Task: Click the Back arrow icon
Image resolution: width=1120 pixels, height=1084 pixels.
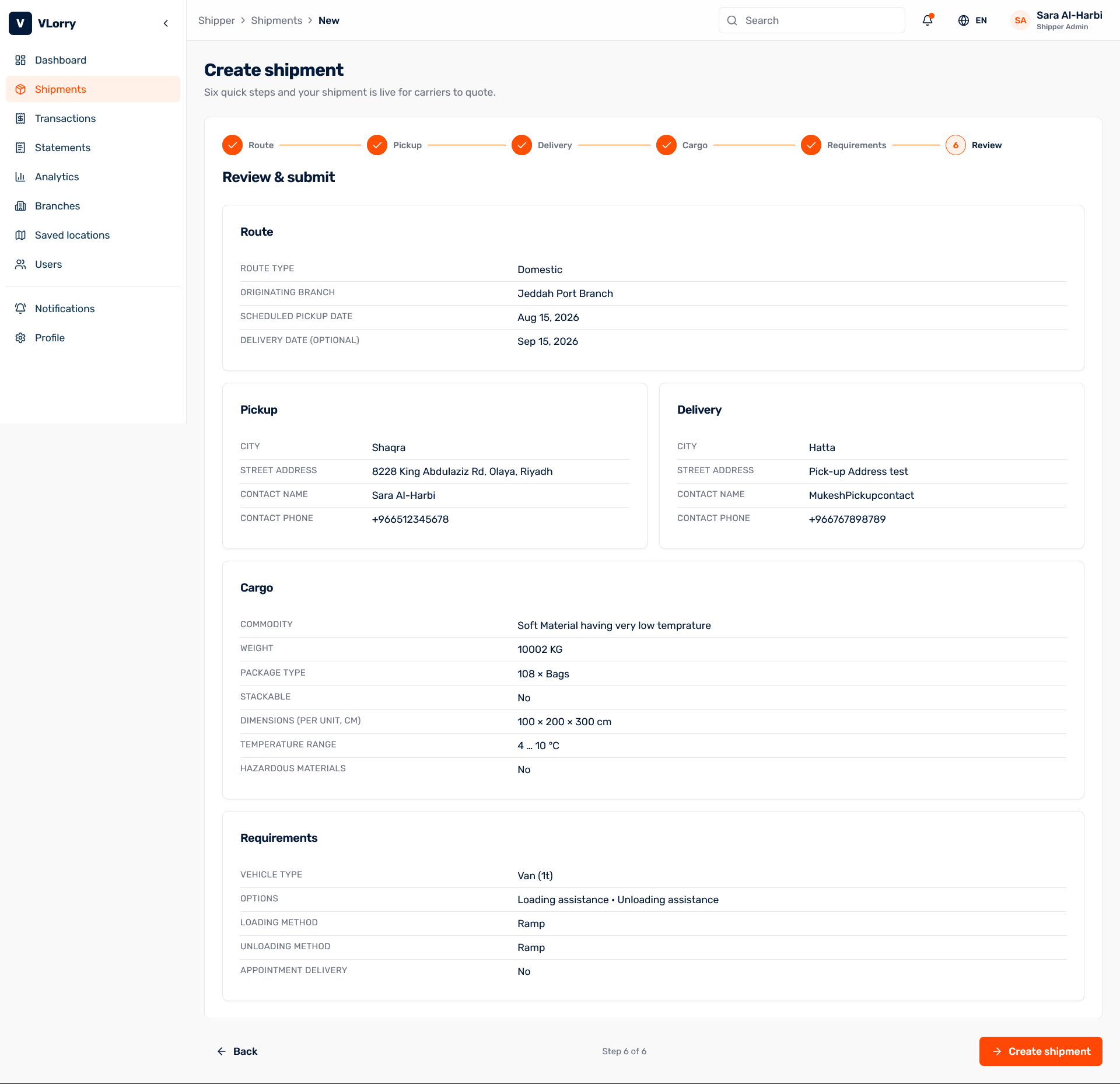Action: click(x=222, y=1051)
